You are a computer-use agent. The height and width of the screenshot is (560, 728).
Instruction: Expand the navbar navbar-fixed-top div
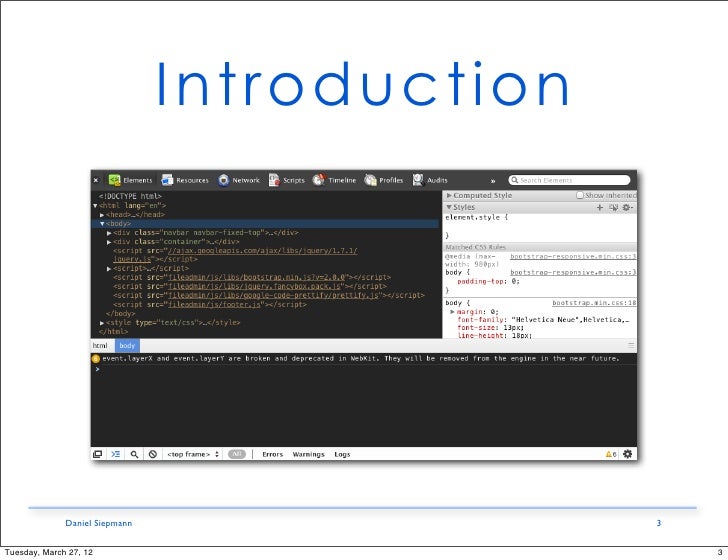(109, 233)
